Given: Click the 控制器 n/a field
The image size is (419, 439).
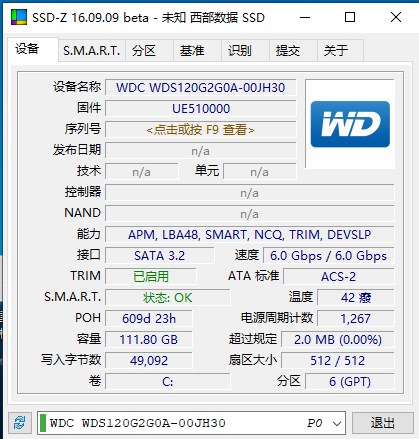Looking at the screenshot, I should (x=250, y=193).
